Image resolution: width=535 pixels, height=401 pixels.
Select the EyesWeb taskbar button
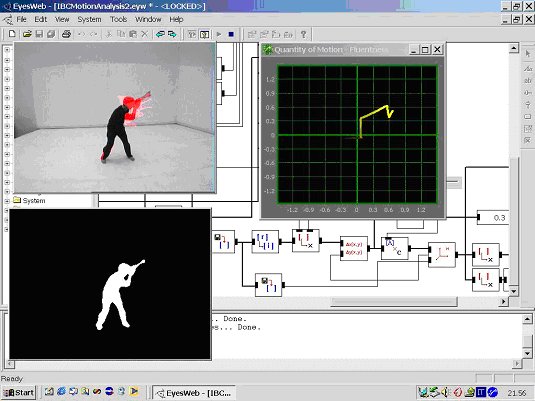click(x=193, y=393)
